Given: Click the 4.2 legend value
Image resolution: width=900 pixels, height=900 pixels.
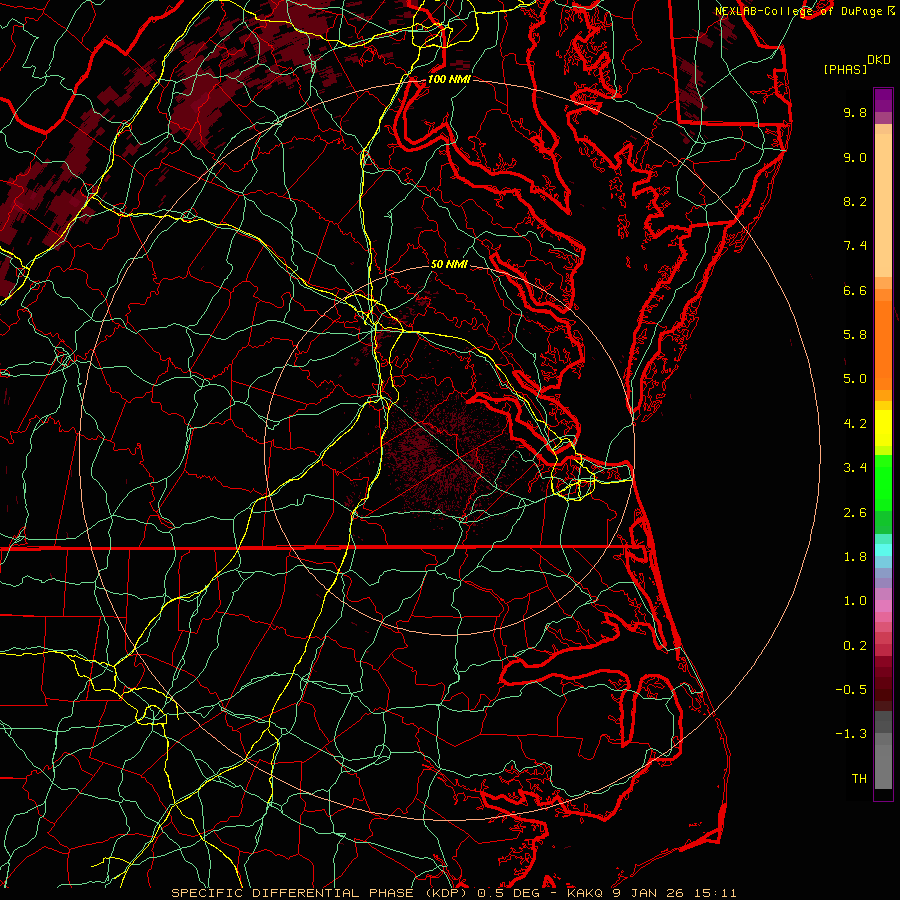Looking at the screenshot, I should (x=855, y=424).
